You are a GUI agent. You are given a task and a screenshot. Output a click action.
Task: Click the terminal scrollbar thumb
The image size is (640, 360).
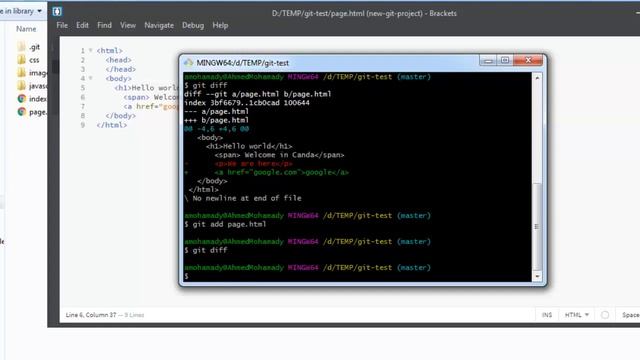tap(537, 227)
